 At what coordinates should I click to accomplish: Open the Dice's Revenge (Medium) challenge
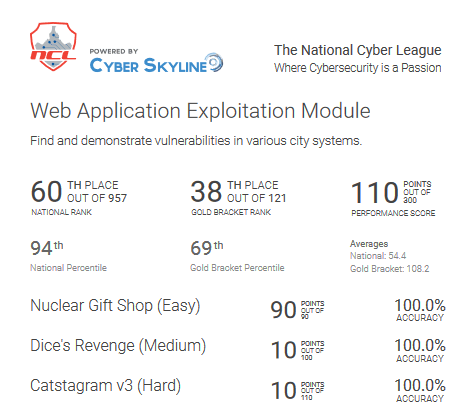point(118,346)
